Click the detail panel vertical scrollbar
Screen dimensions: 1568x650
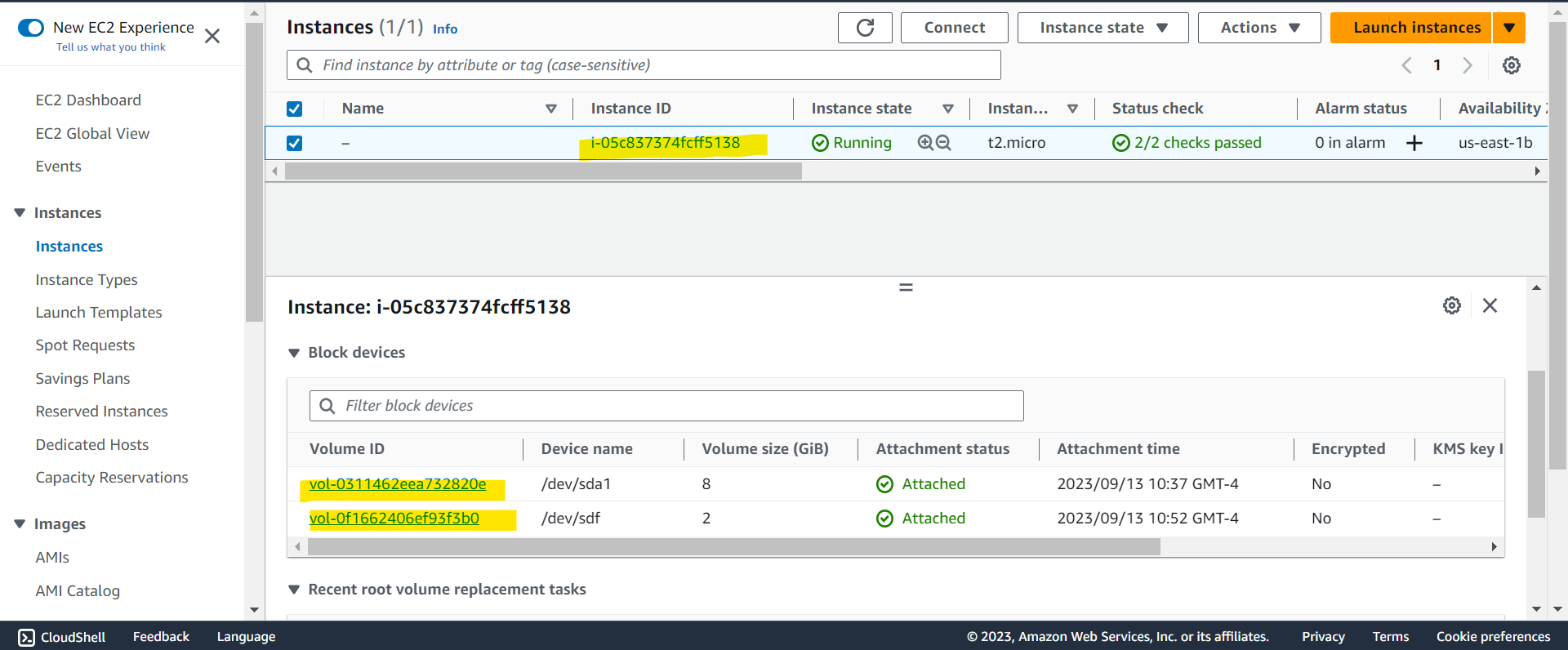[x=1536, y=444]
